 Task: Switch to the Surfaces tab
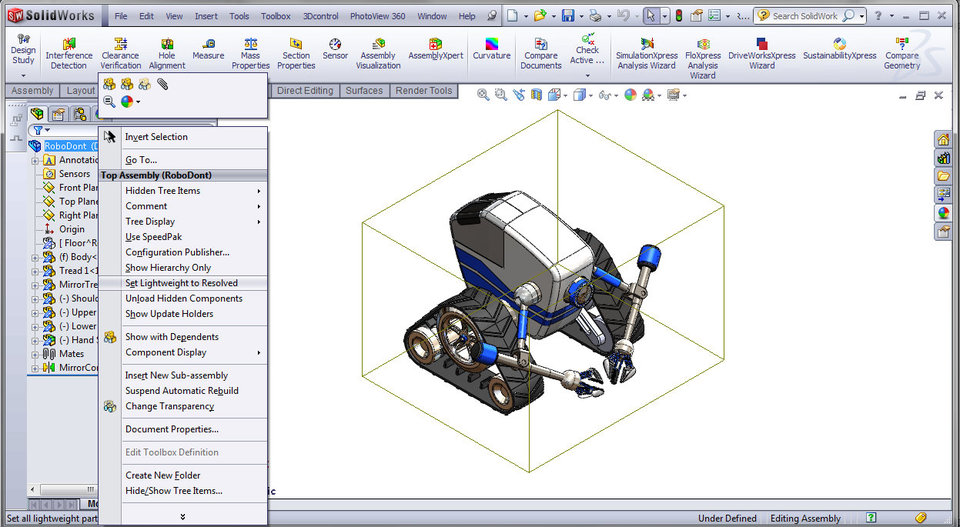364,91
